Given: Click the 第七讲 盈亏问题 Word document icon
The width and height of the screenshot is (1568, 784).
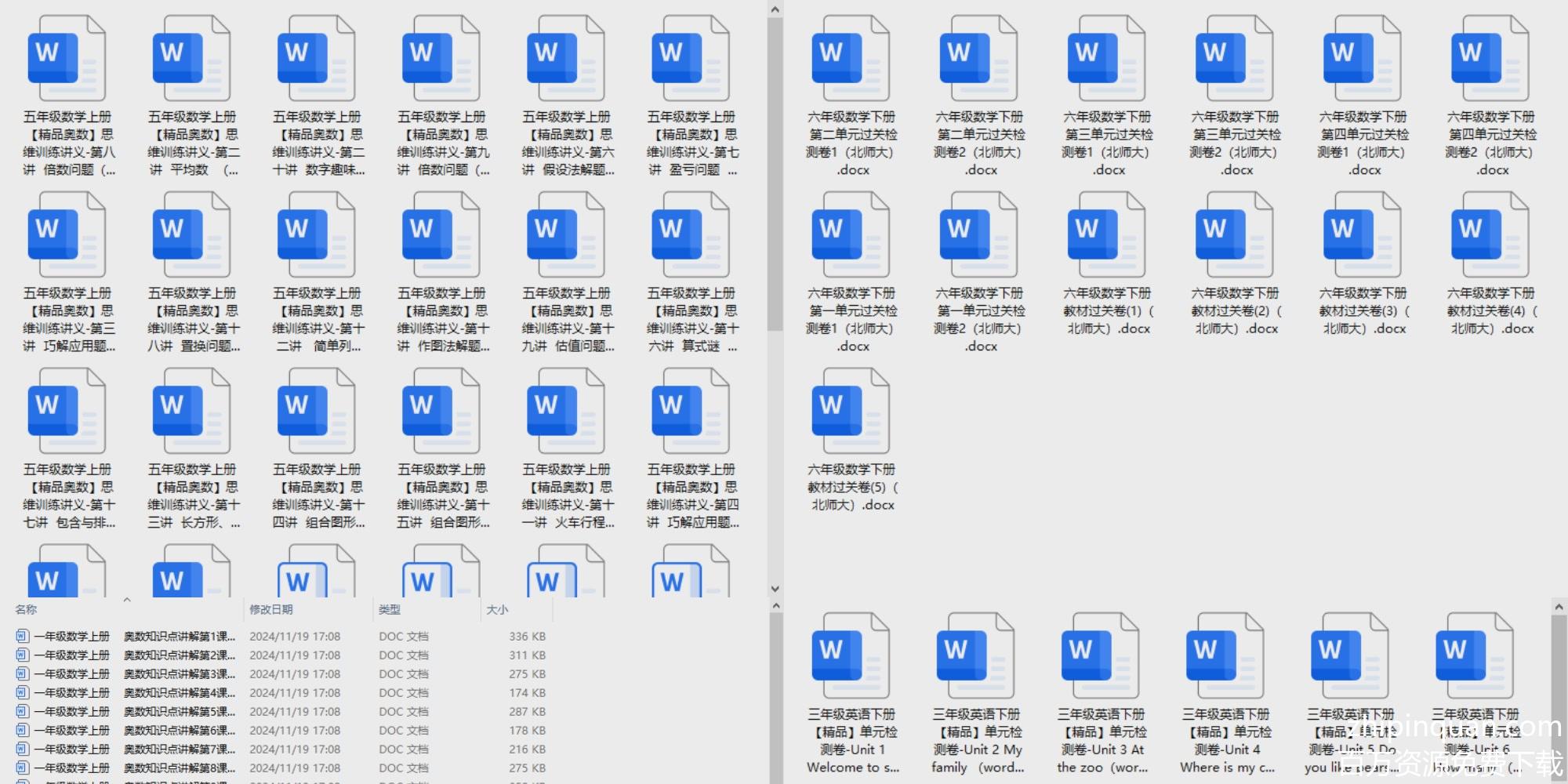Looking at the screenshot, I should (690, 59).
